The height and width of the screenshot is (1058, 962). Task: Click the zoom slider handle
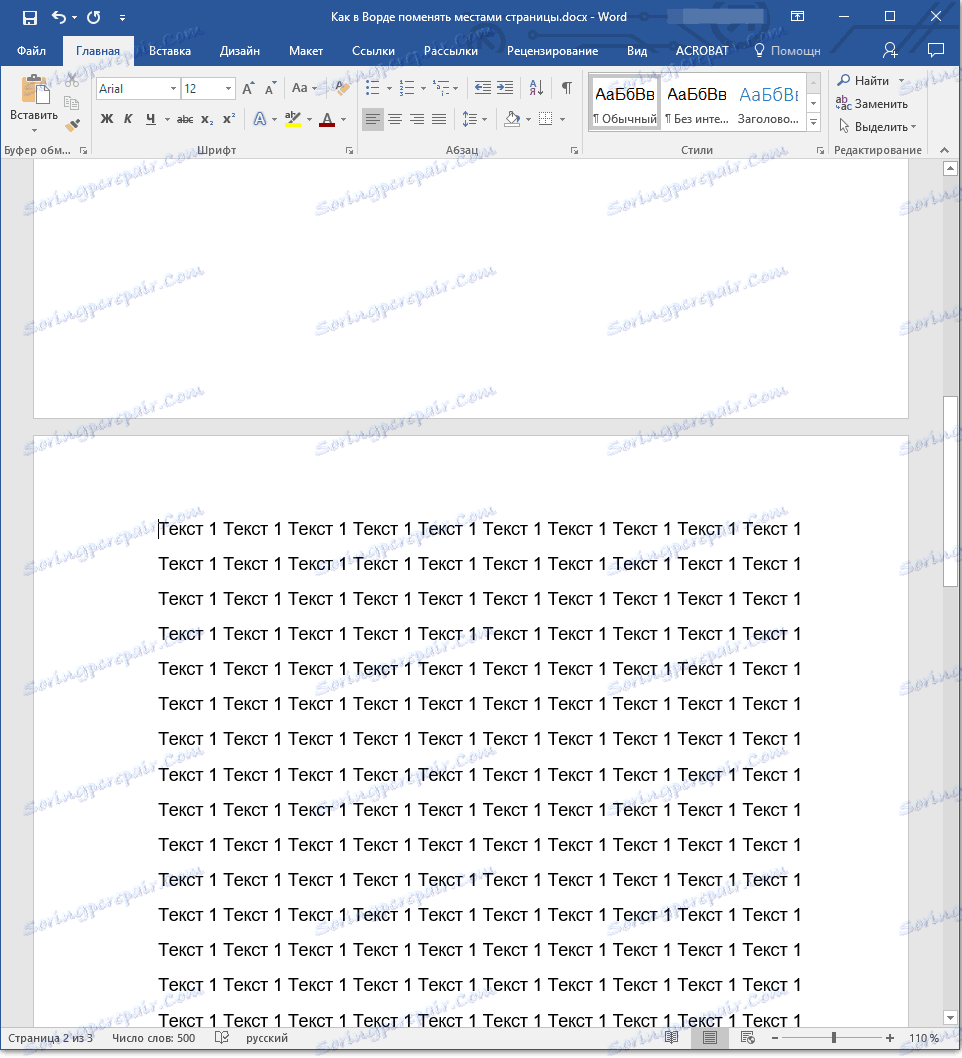click(x=834, y=1038)
